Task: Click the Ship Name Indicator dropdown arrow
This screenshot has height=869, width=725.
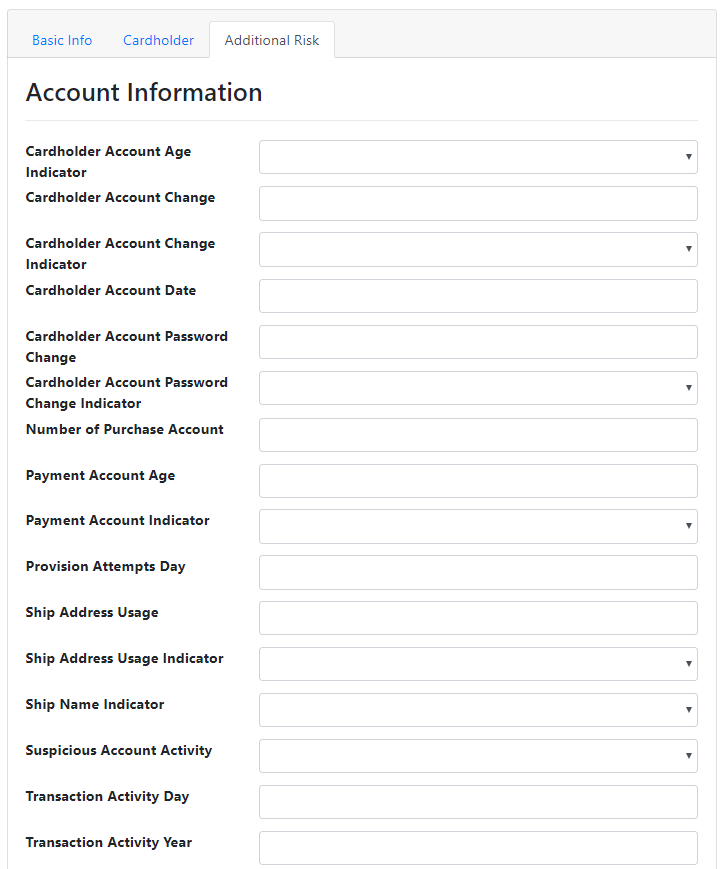Action: click(x=688, y=710)
